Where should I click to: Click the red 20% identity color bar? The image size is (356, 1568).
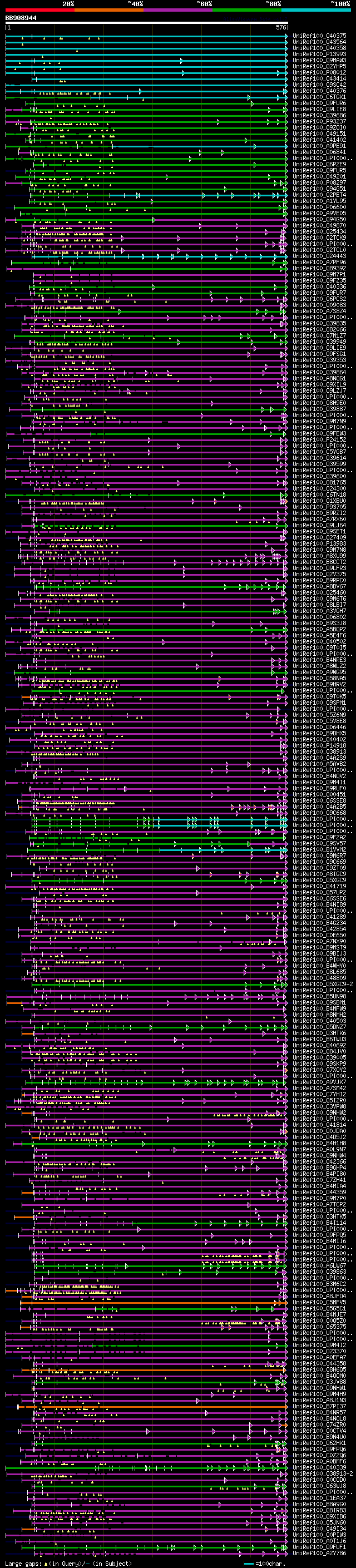tap(39, 10)
